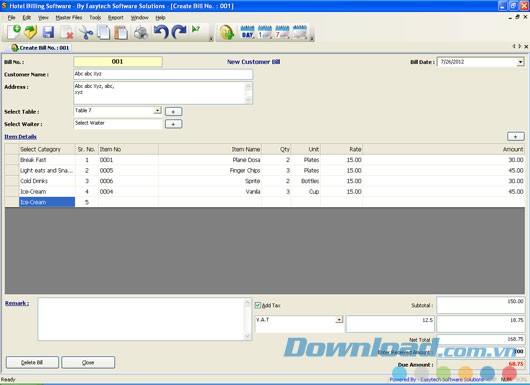Image resolution: width=530 pixels, height=385 pixels.
Task: Click the plus button beside Select Table
Action: (173, 112)
